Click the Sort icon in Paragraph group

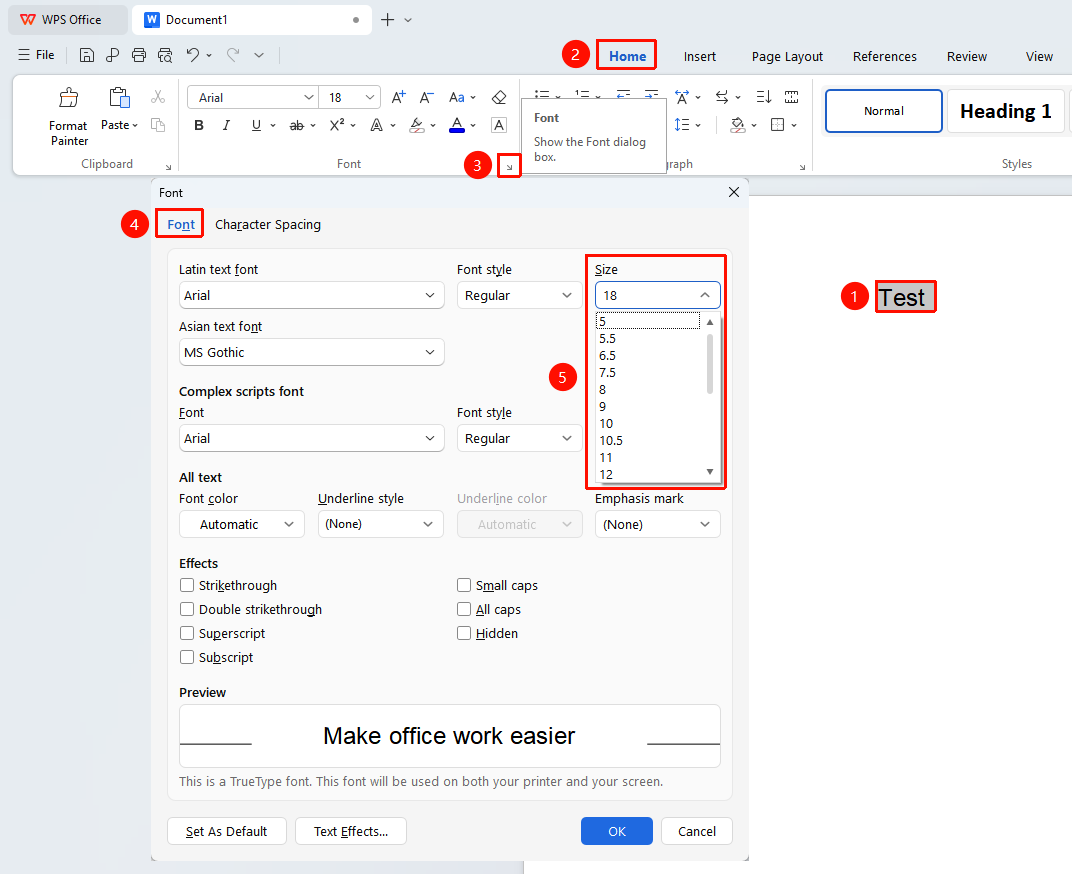click(x=764, y=97)
